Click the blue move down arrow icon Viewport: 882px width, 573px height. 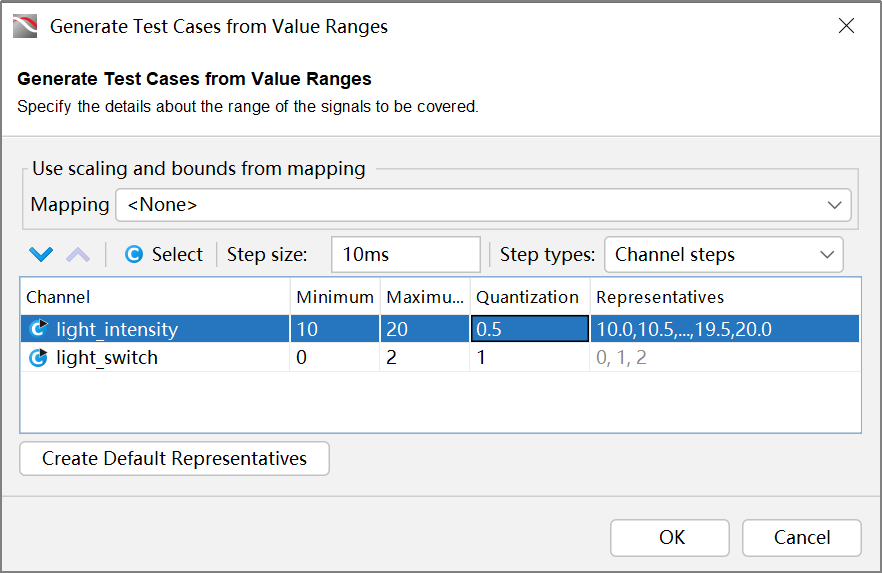41,255
